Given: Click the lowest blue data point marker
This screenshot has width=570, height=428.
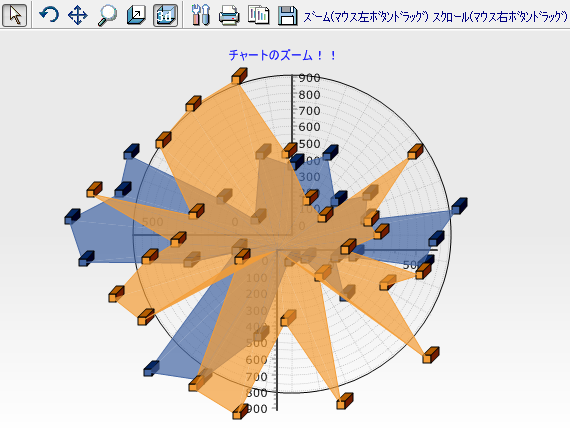Looking at the screenshot, I should coord(151,368).
